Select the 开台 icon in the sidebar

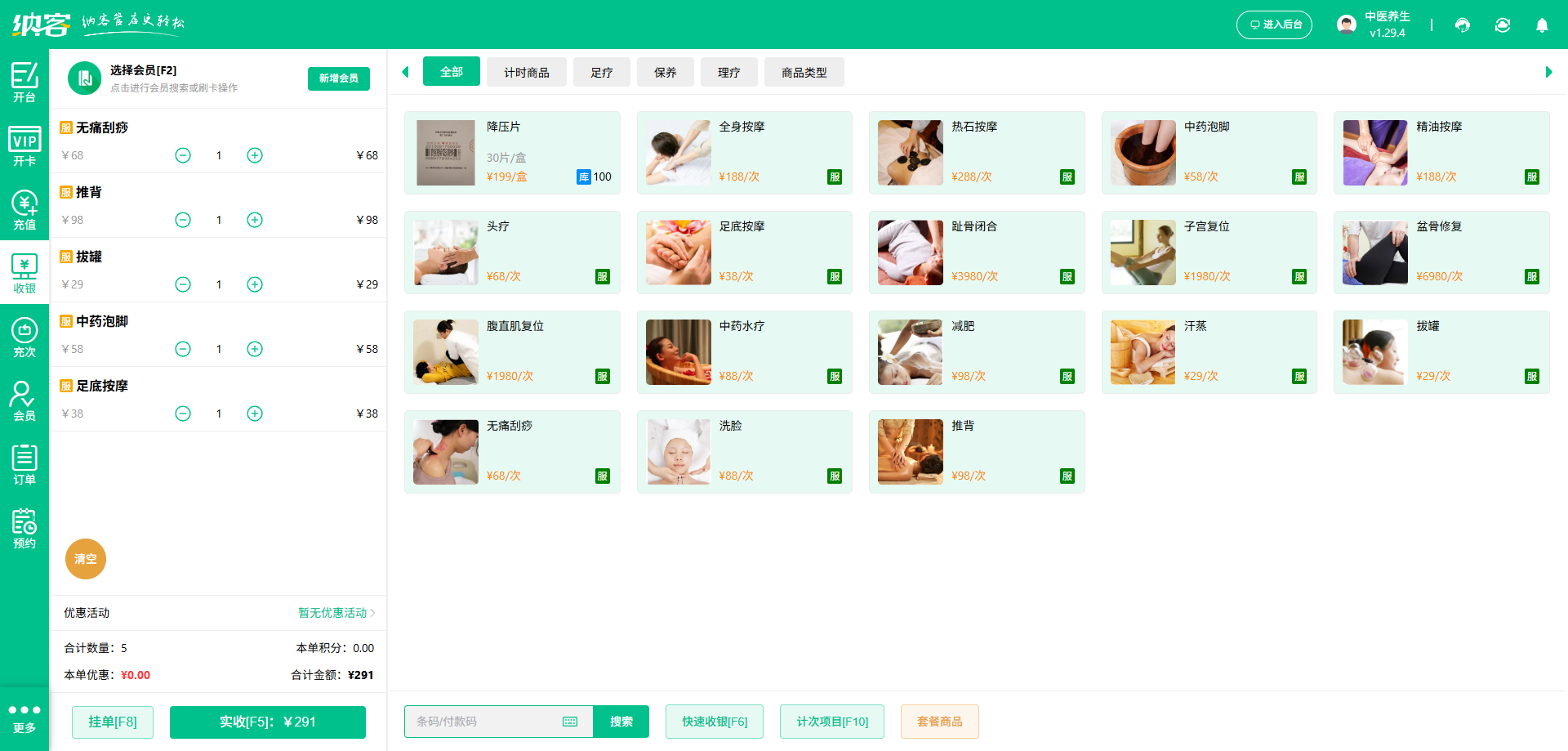click(x=24, y=84)
